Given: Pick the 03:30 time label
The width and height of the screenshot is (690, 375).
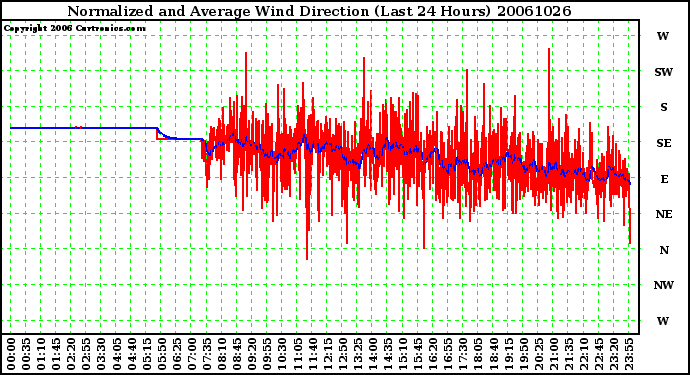Looking at the screenshot, I should tap(101, 355).
